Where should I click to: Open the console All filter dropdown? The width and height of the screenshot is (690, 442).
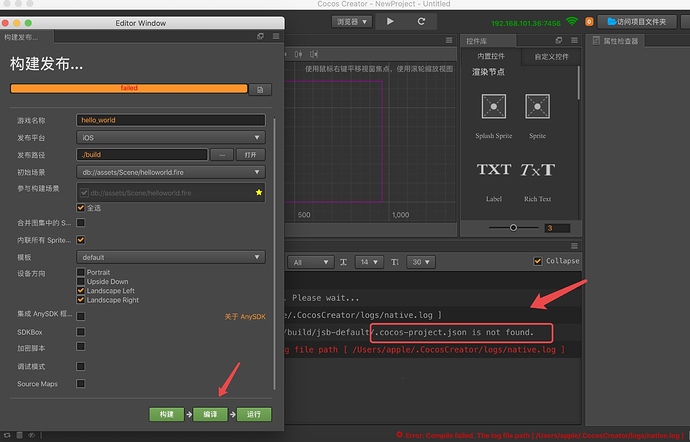click(311, 262)
